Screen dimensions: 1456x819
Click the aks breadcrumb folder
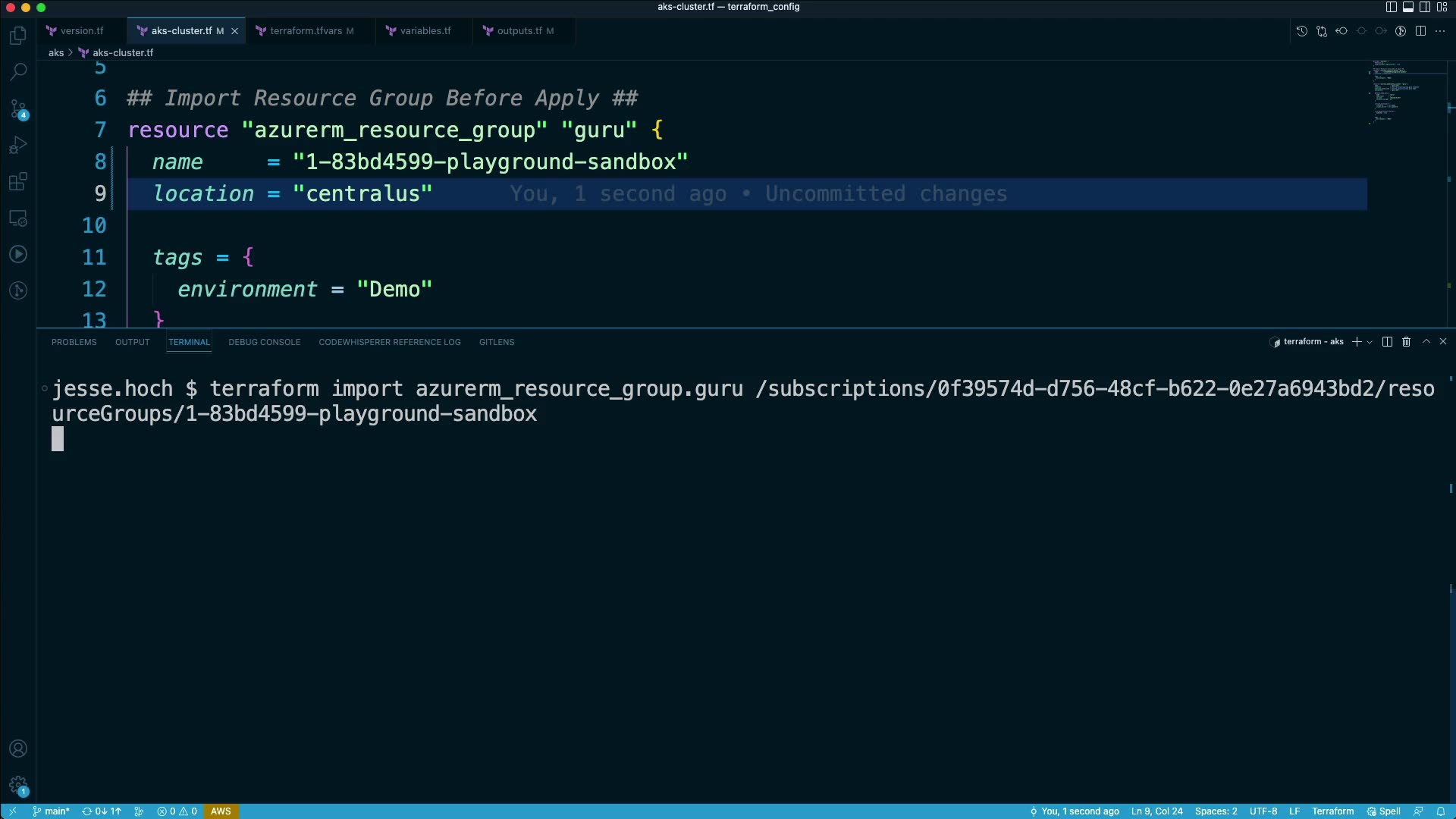[56, 53]
